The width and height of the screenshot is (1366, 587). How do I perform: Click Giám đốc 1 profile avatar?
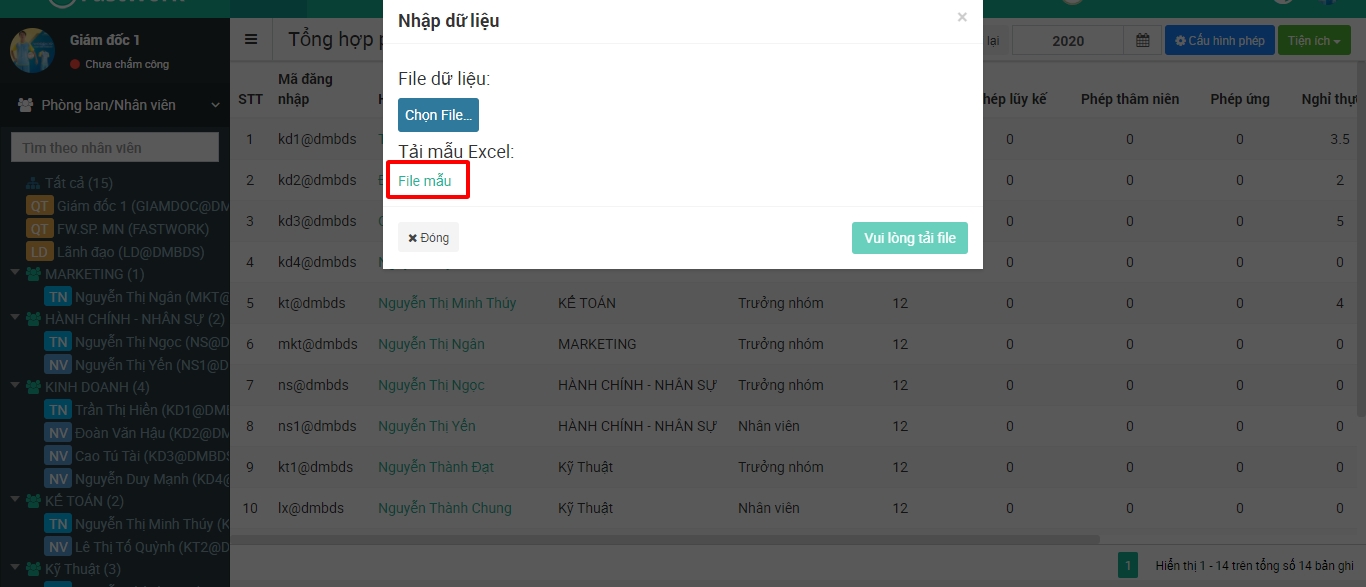32,51
